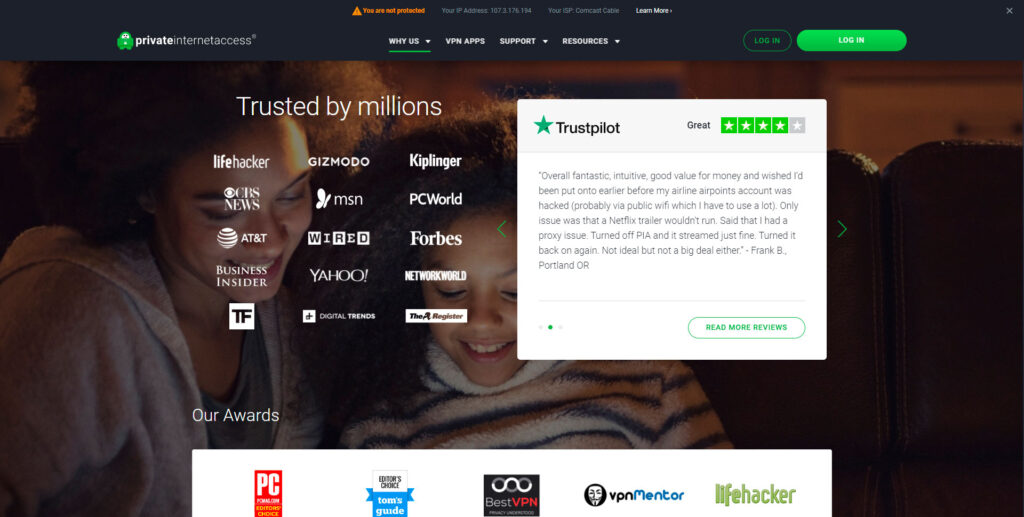Image resolution: width=1024 pixels, height=517 pixels.
Task: Select the first review carousel dot
Action: (541, 327)
